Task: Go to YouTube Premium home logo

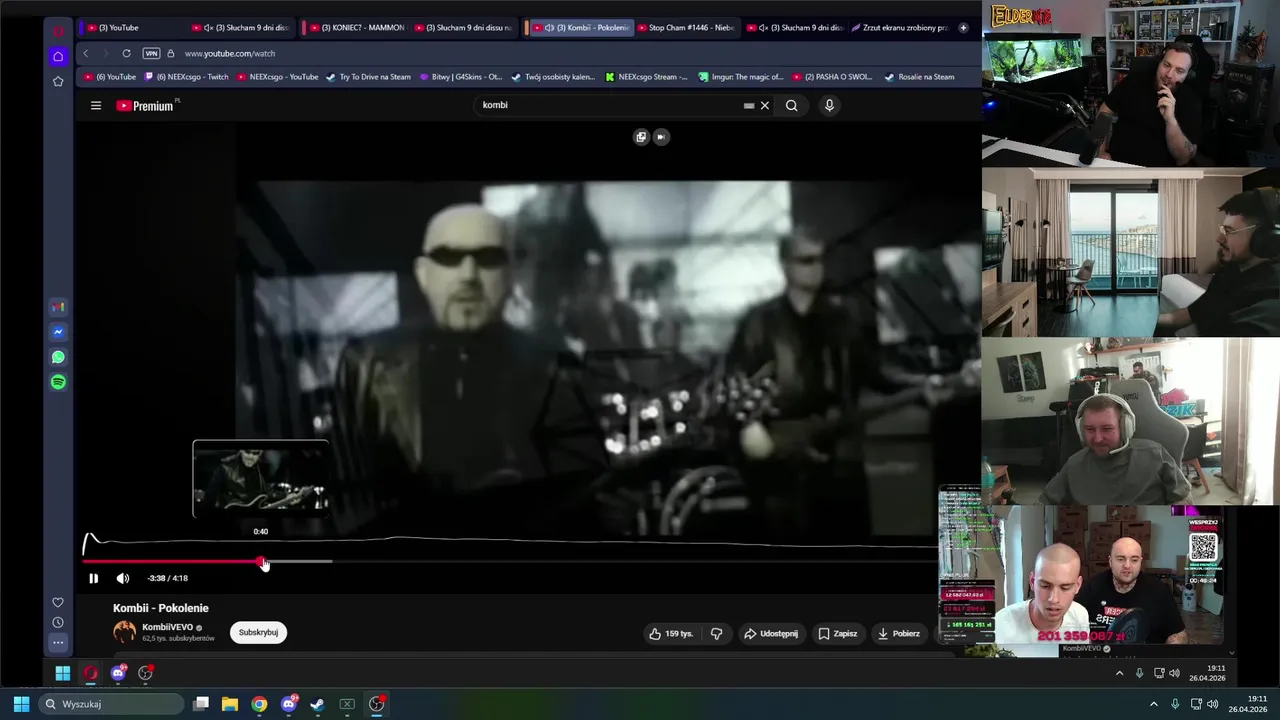Action: (145, 105)
